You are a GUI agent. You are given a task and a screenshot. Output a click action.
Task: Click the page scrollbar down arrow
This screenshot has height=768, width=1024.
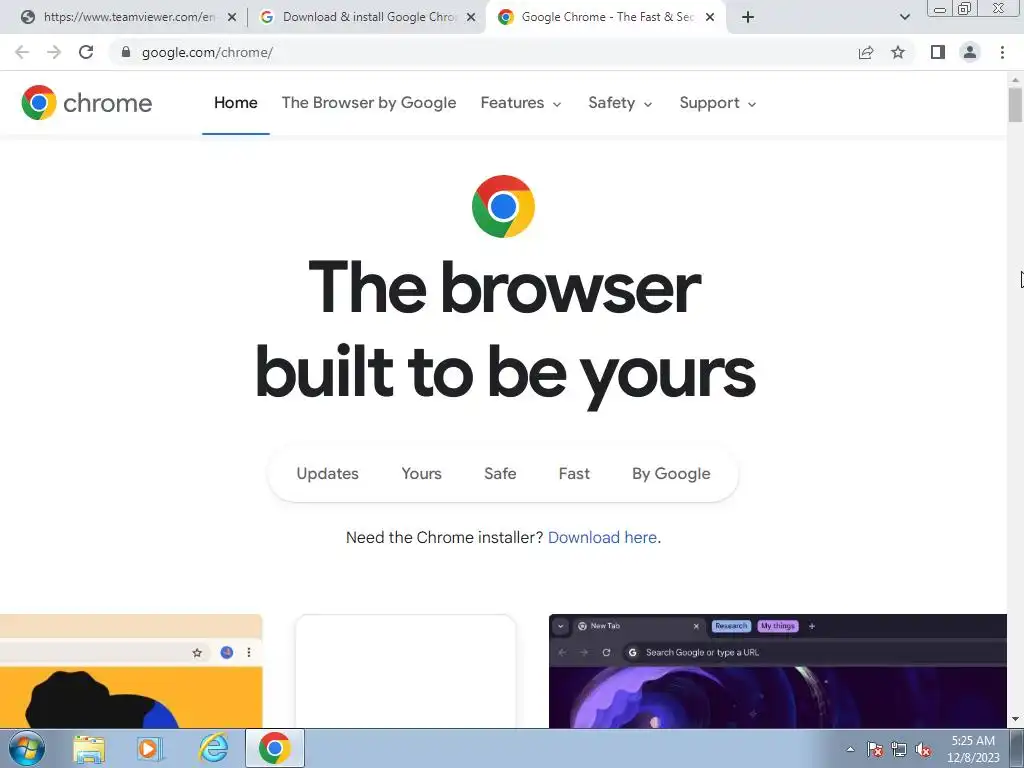pos(1015,719)
